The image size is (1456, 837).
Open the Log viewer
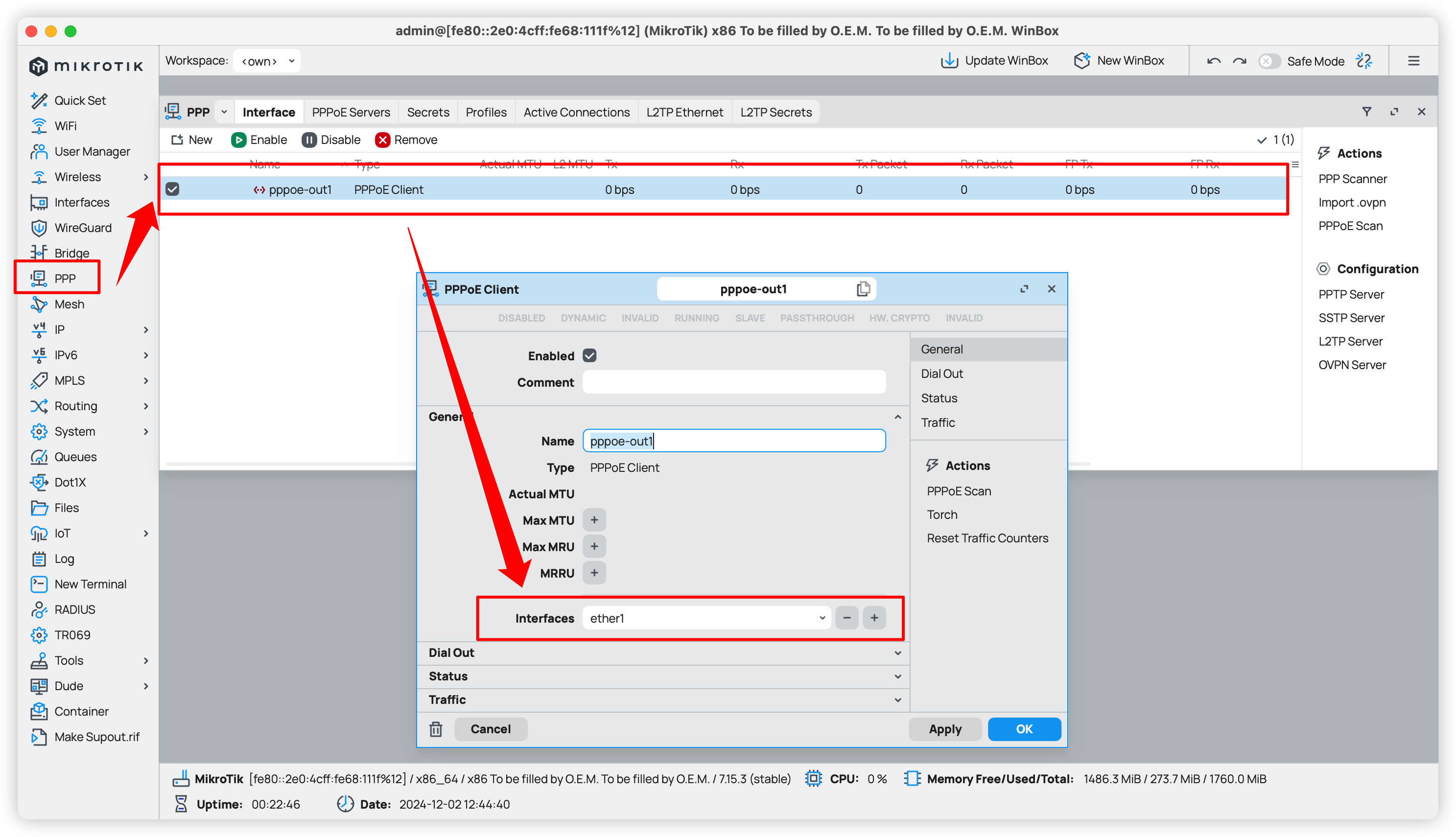pyautogui.click(x=64, y=559)
